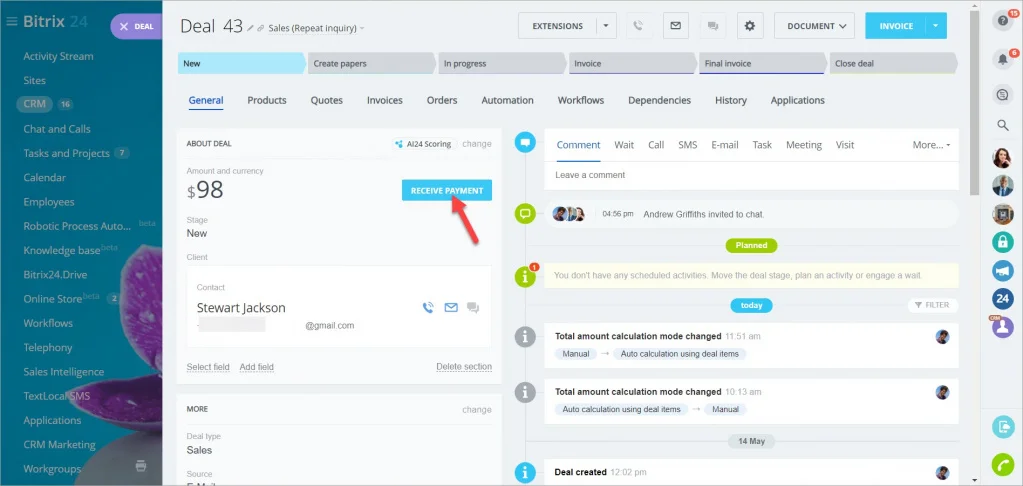Email Stewart Jackson via envelope icon

click(x=451, y=308)
